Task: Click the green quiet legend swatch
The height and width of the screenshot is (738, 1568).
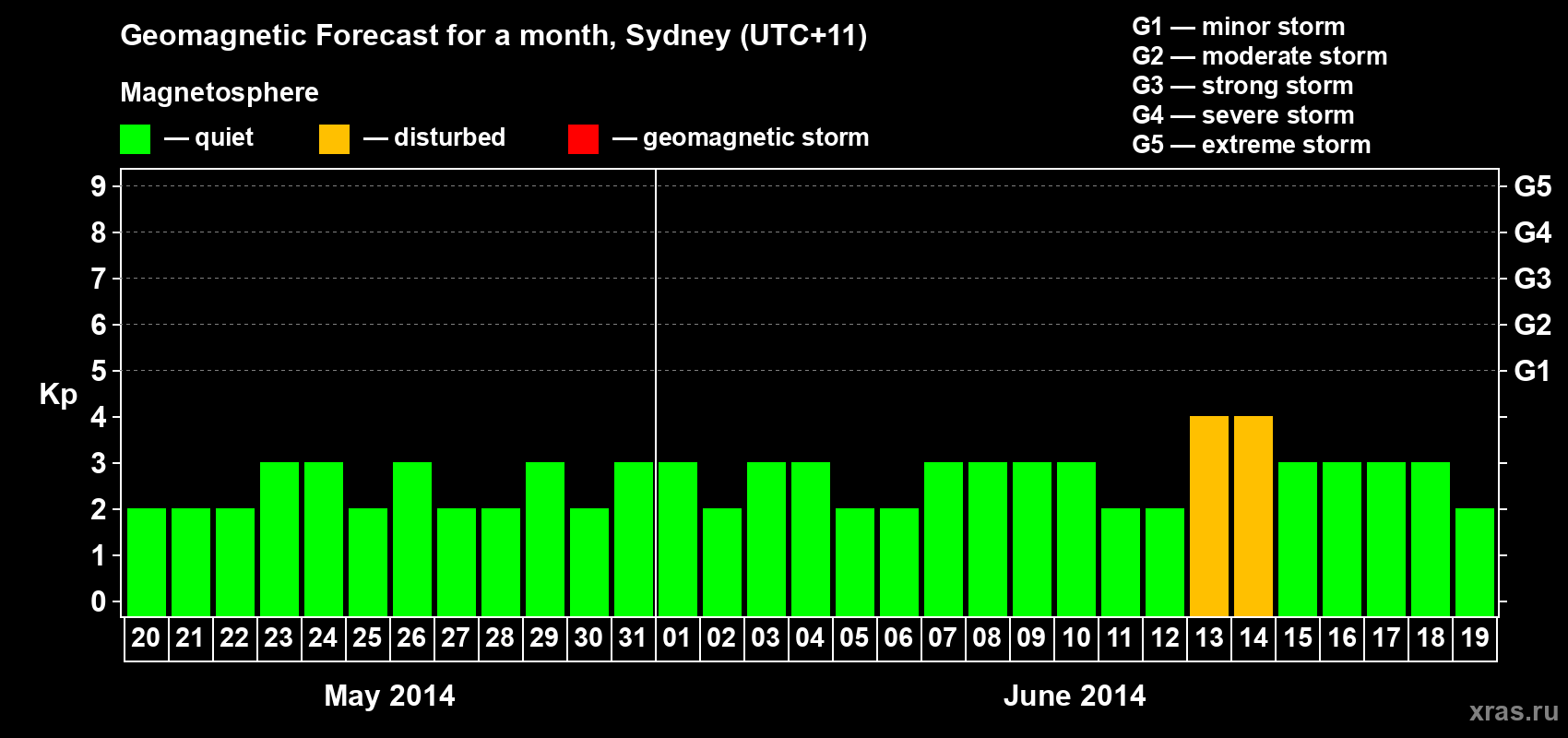Action: tap(135, 139)
